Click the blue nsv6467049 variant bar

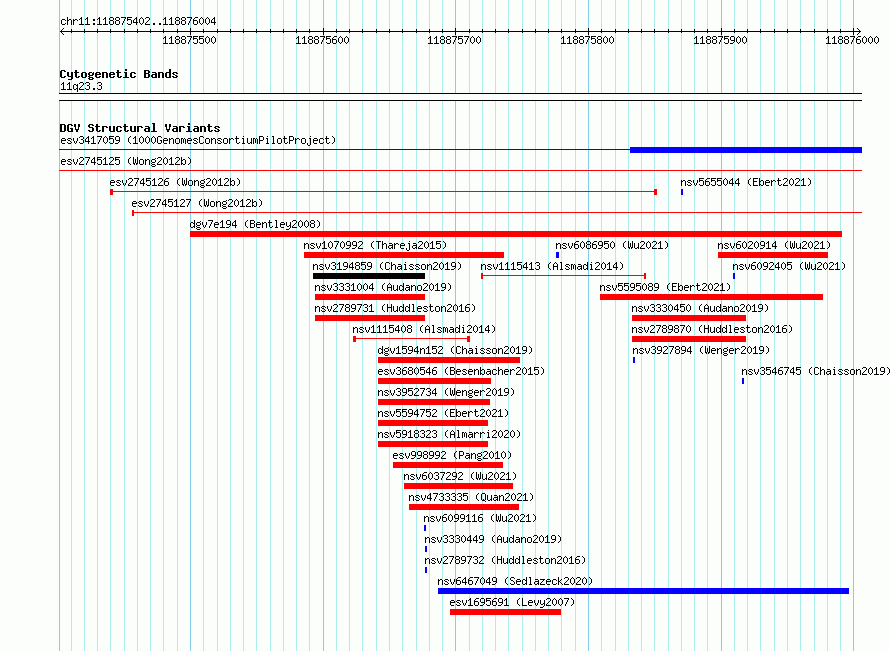(643, 591)
